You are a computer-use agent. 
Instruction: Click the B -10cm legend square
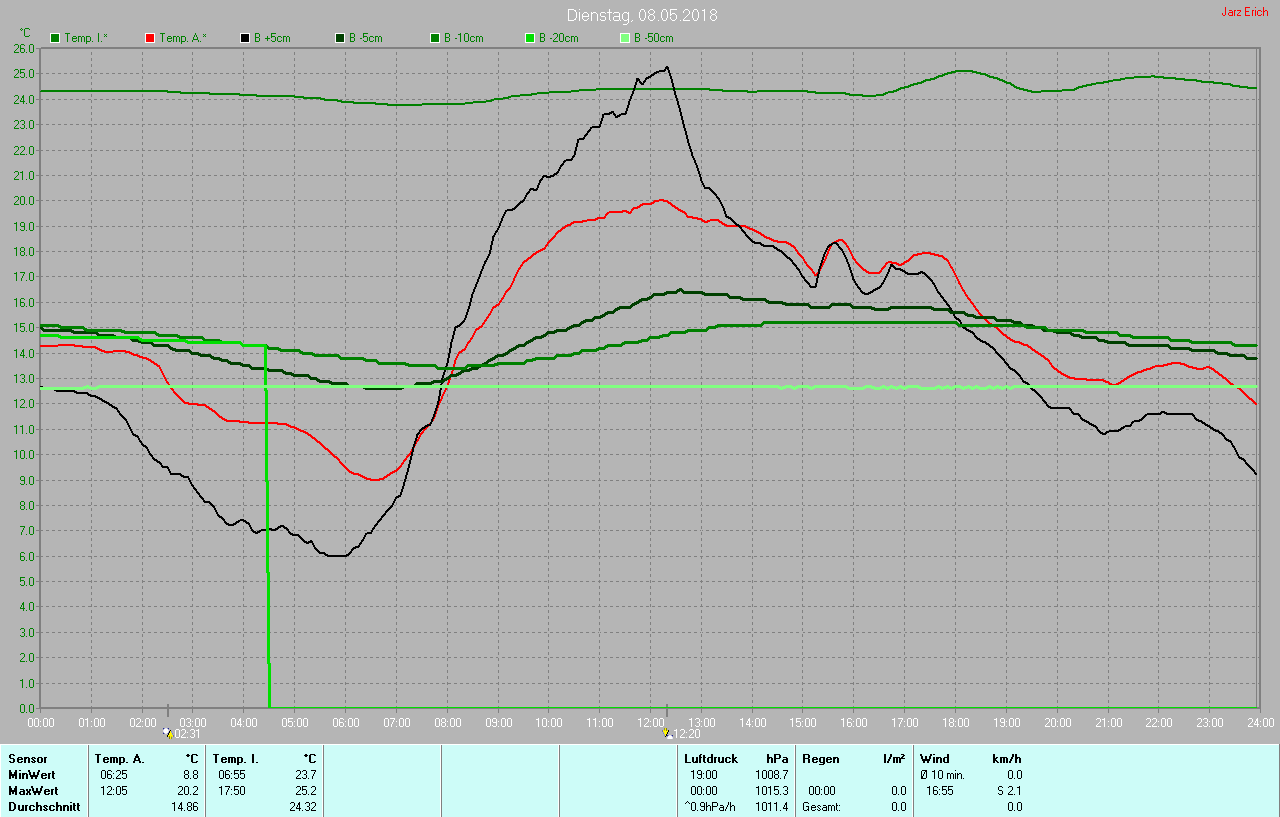click(x=435, y=38)
